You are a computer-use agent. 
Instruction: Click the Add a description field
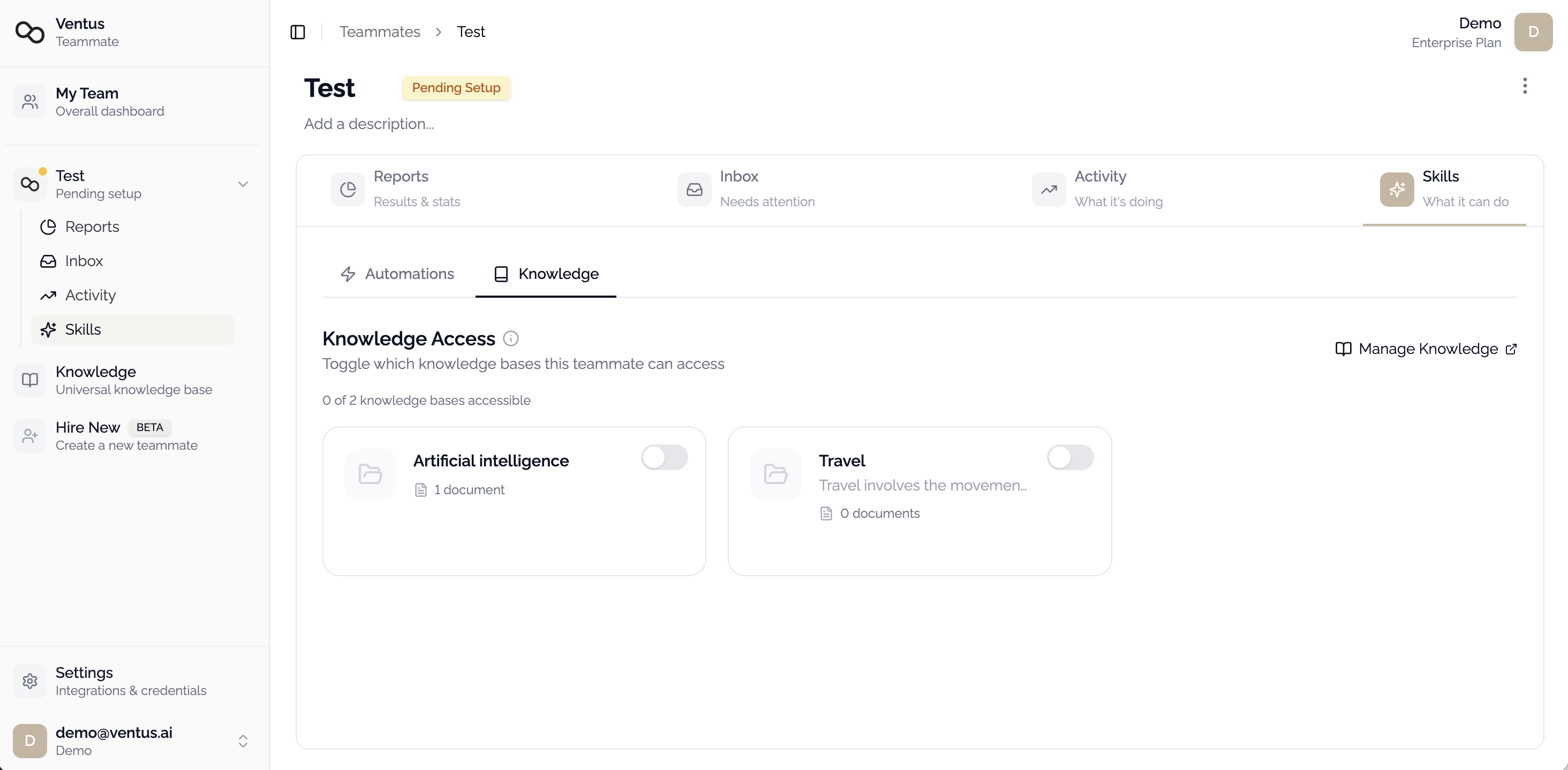[369, 124]
